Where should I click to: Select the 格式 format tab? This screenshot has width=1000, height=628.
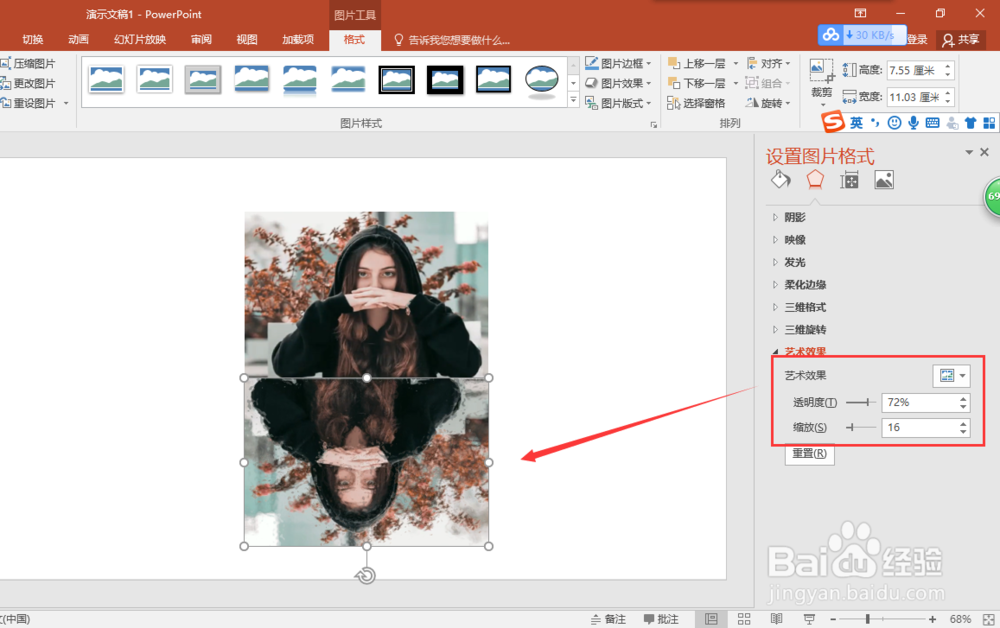coord(355,40)
